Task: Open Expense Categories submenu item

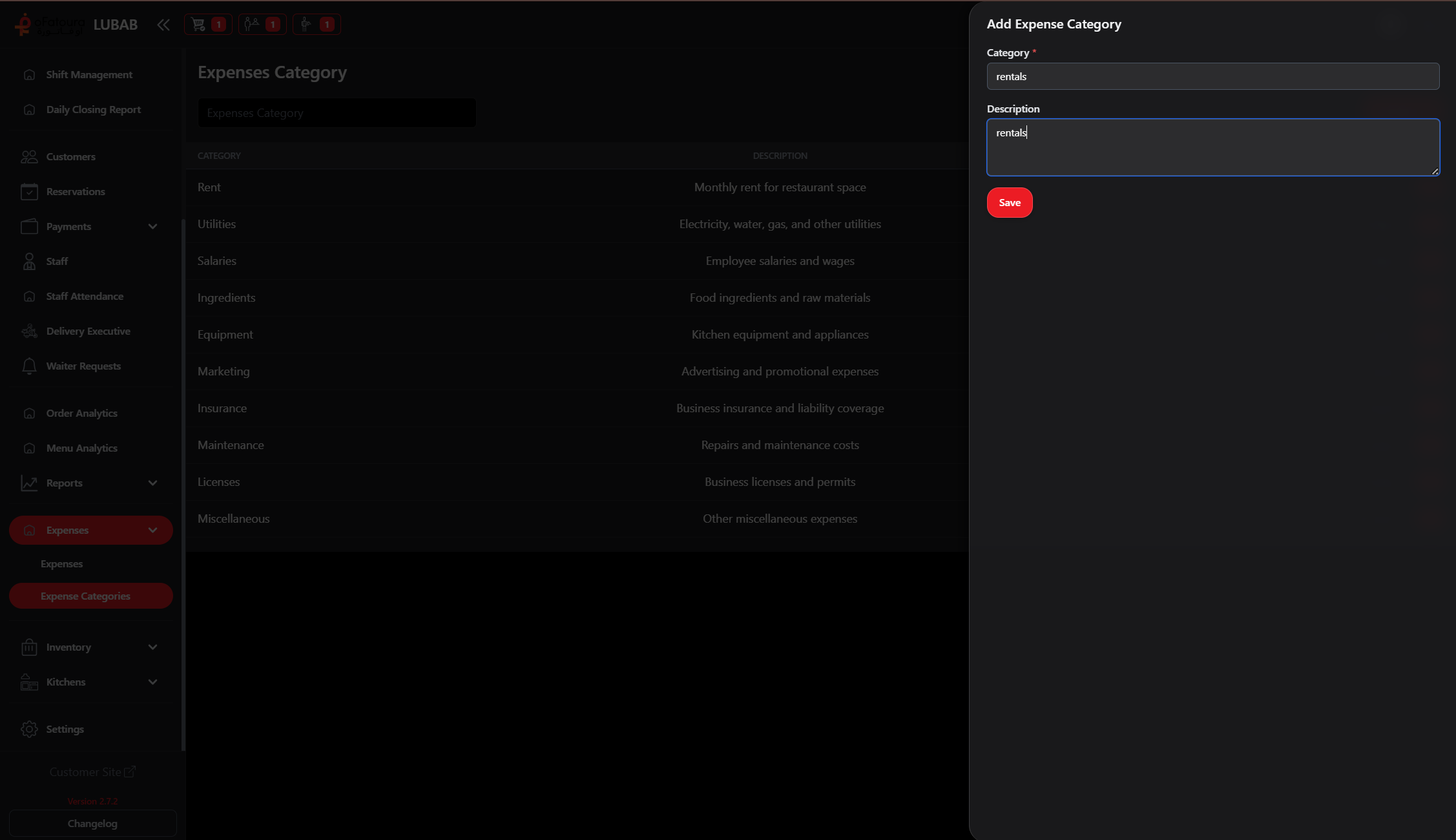Action: 85,596
